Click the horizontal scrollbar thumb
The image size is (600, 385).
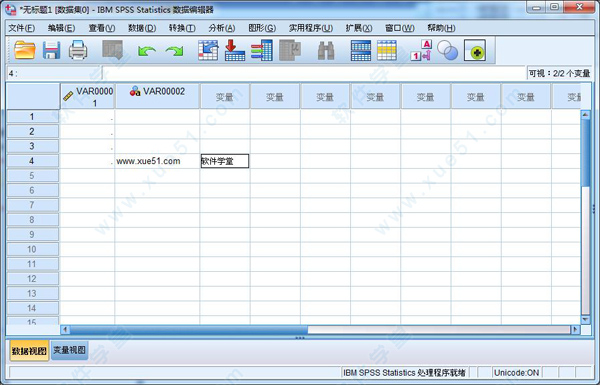click(x=189, y=330)
